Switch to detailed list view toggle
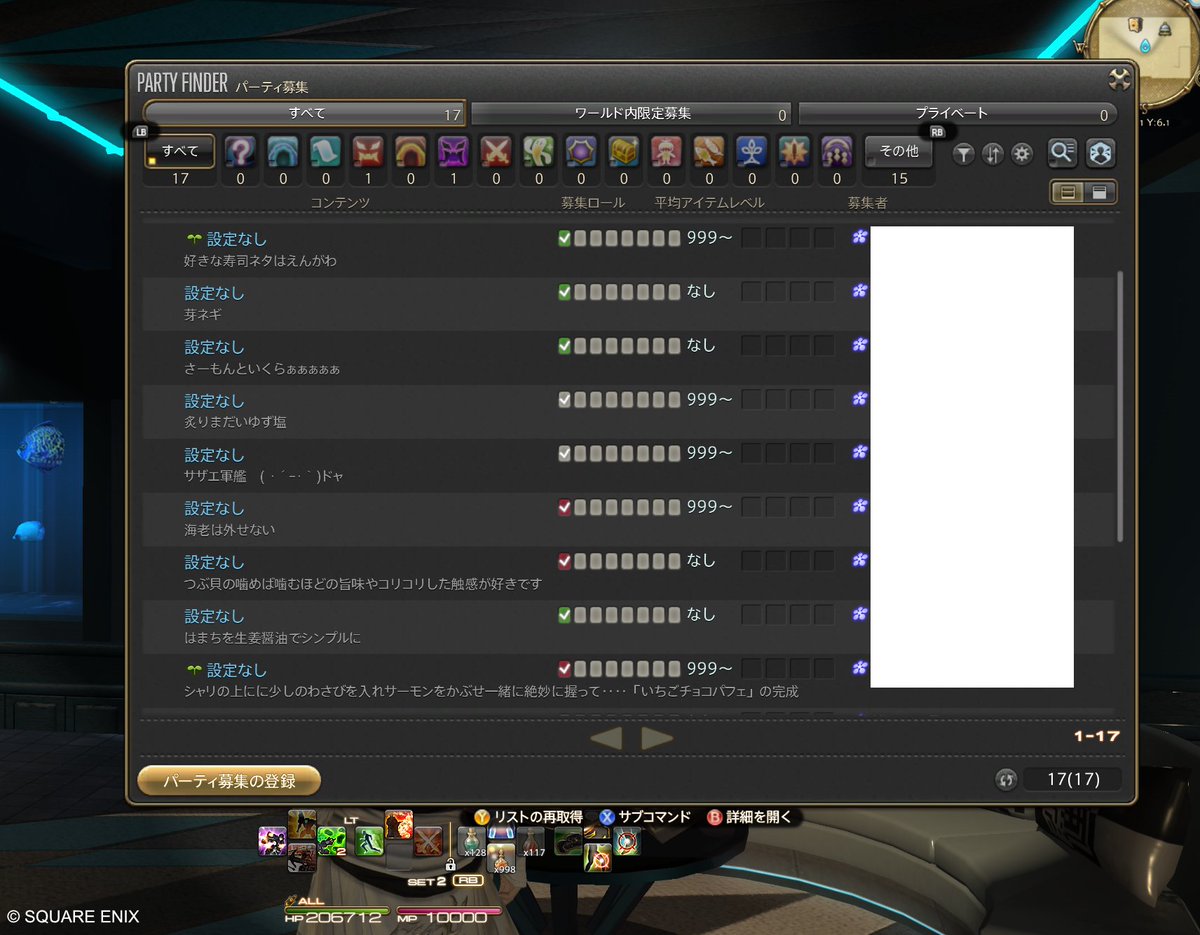The height and width of the screenshot is (935, 1200). (x=1100, y=193)
